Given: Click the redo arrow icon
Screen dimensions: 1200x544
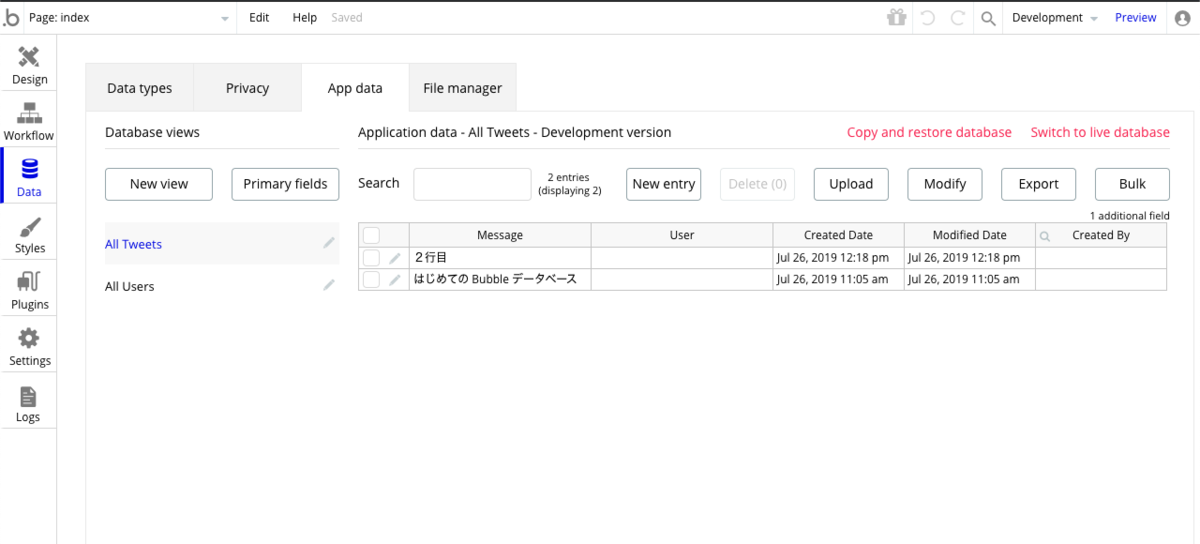Looking at the screenshot, I should [957, 17].
